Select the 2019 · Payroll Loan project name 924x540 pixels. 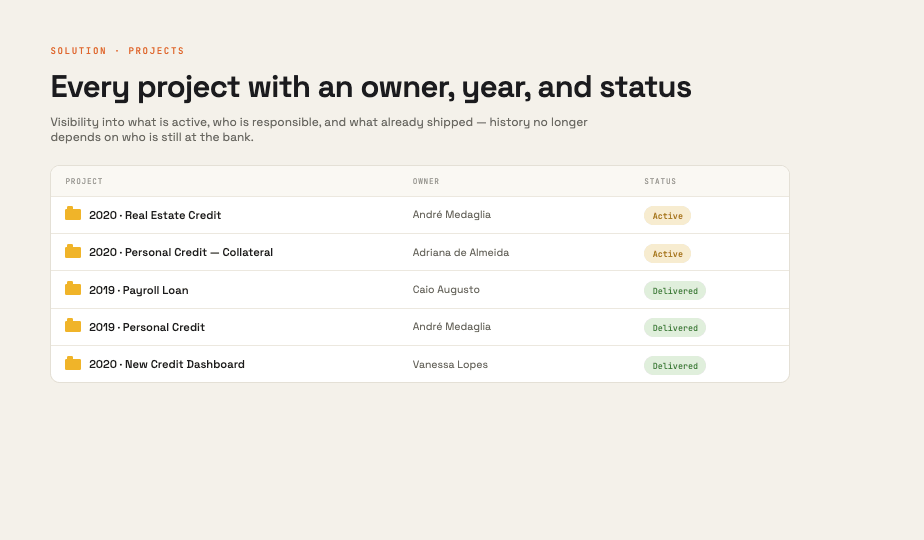coord(138,290)
